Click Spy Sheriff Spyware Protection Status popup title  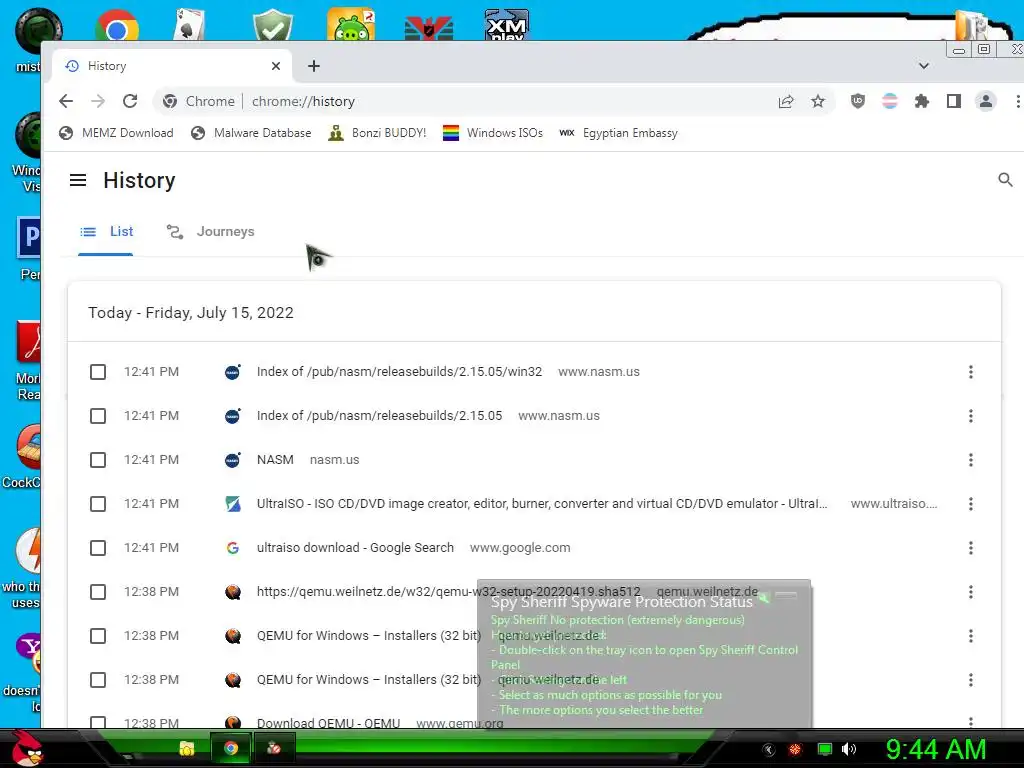[622, 601]
